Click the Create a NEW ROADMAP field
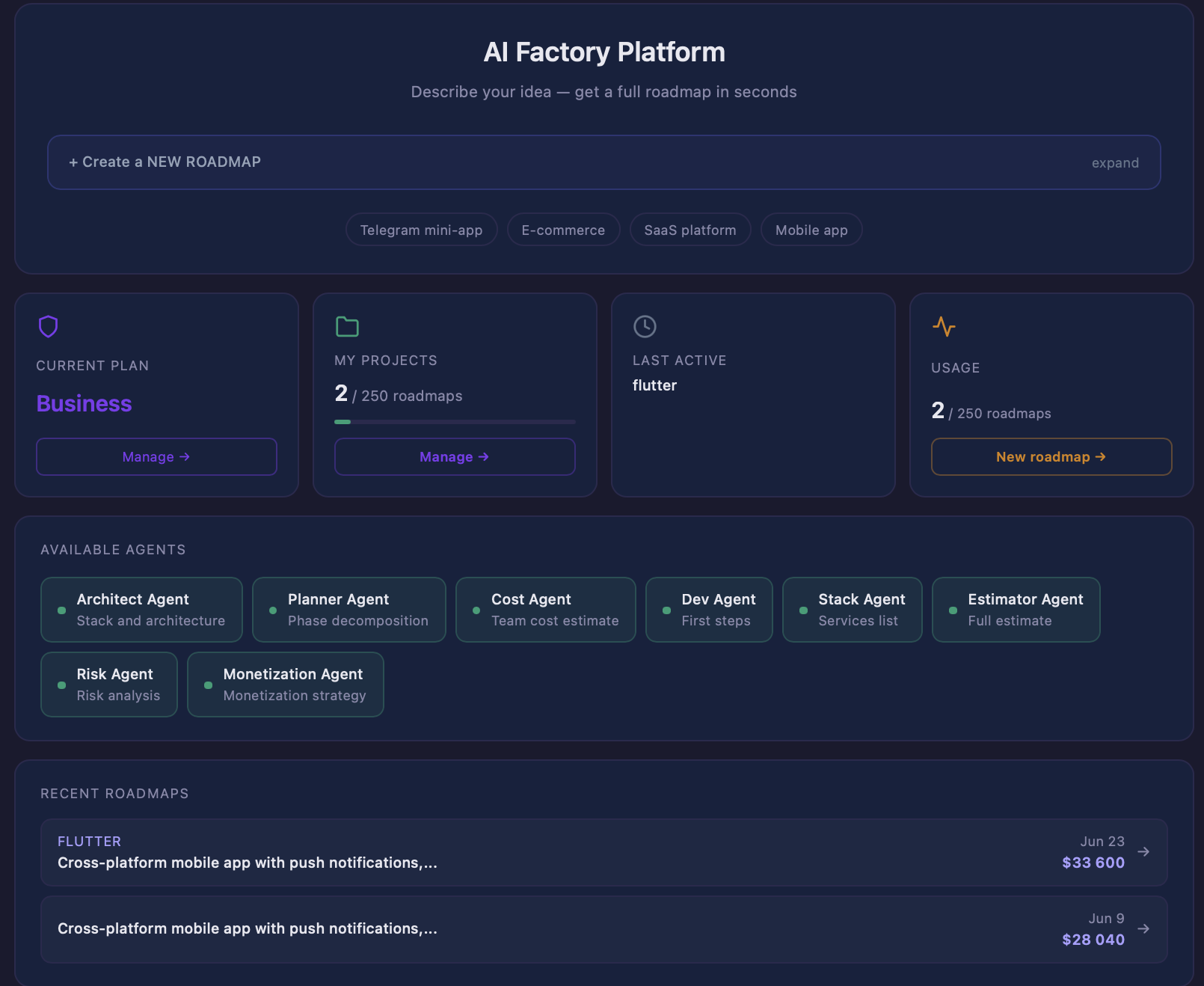The width and height of the screenshot is (1204, 986). (604, 162)
